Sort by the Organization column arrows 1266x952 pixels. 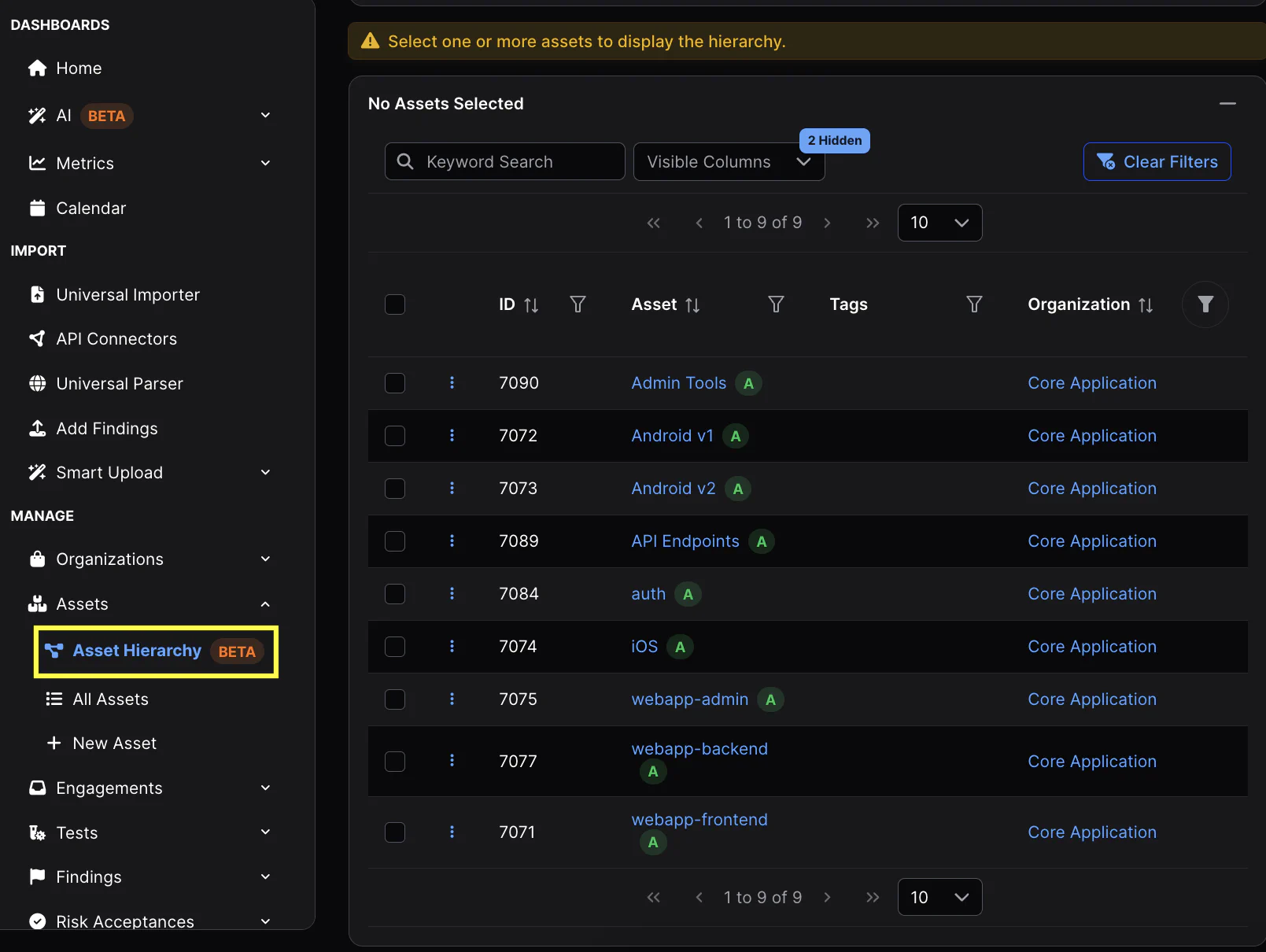coord(1146,305)
